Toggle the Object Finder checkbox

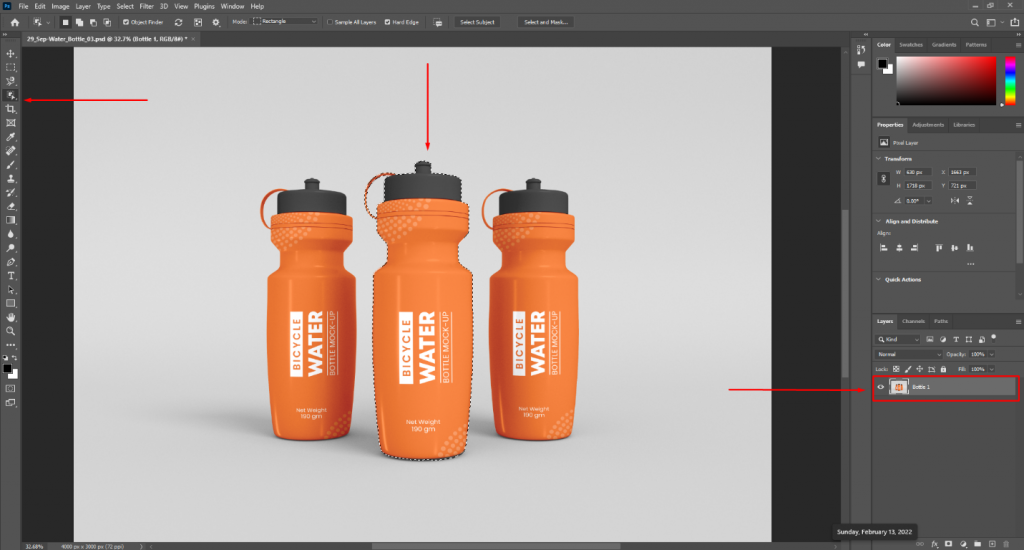(x=126, y=22)
